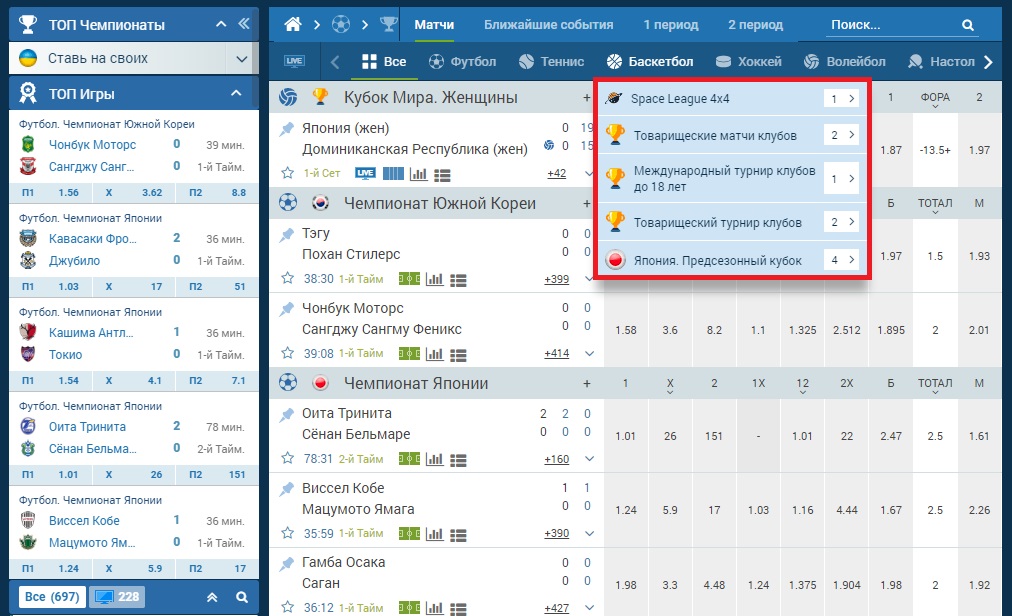Open the soccer ball breadcrumb icon

(341, 25)
